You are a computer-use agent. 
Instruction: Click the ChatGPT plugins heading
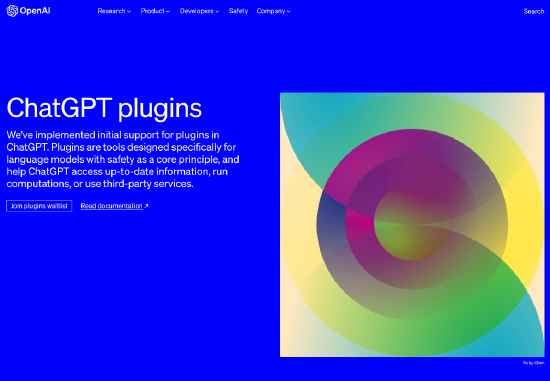[x=104, y=108]
